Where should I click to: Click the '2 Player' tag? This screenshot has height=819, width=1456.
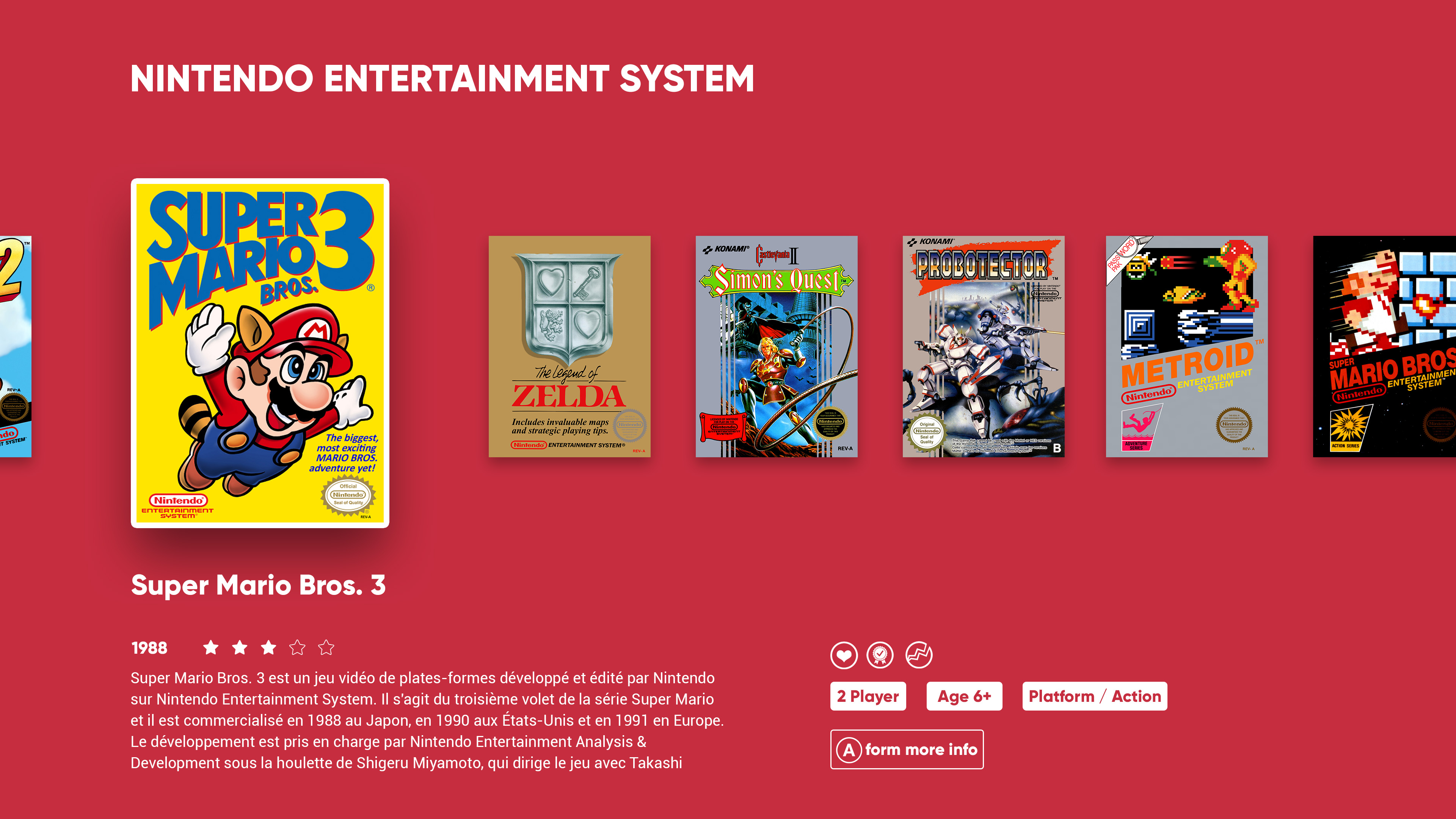[x=868, y=697]
